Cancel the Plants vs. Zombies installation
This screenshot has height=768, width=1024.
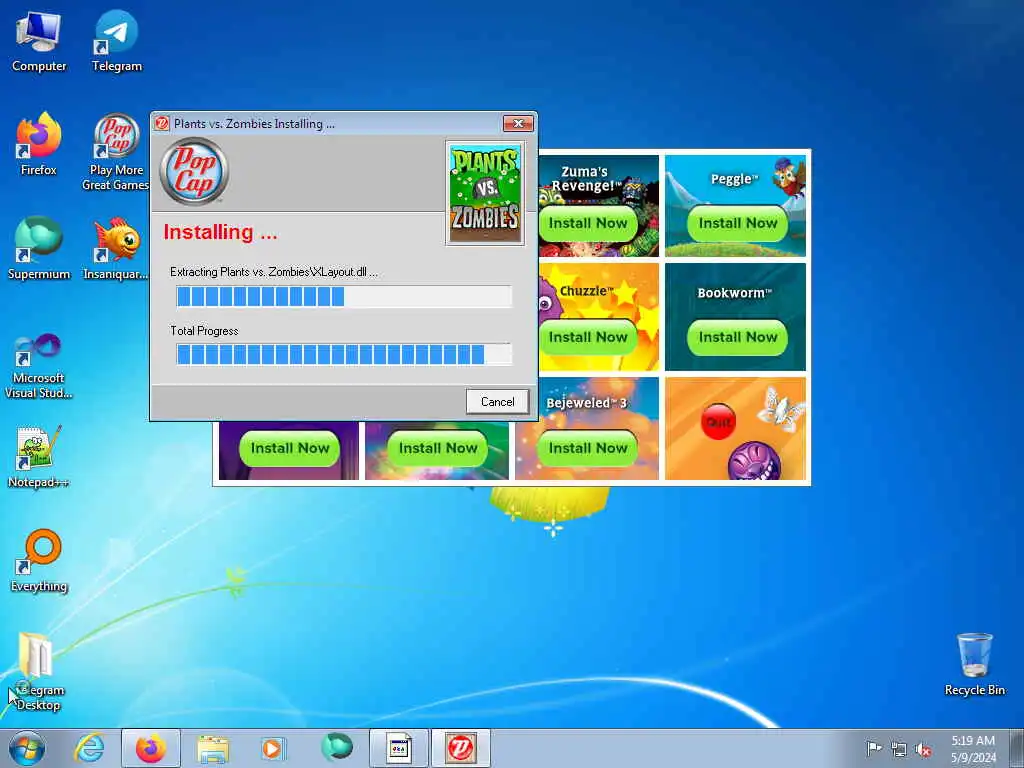click(x=497, y=402)
